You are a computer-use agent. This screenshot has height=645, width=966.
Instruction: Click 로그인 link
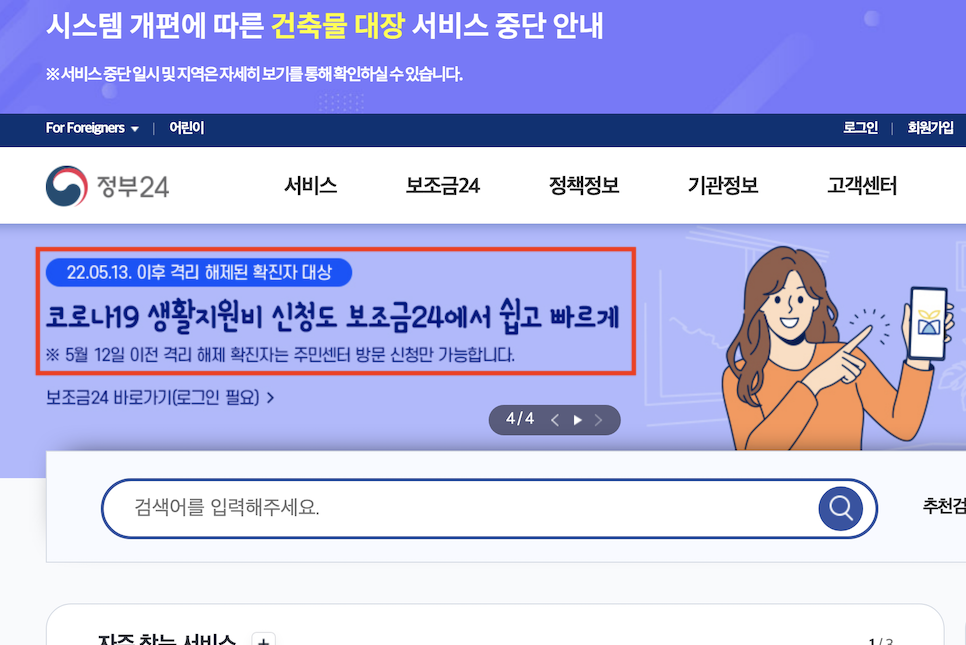click(x=860, y=128)
